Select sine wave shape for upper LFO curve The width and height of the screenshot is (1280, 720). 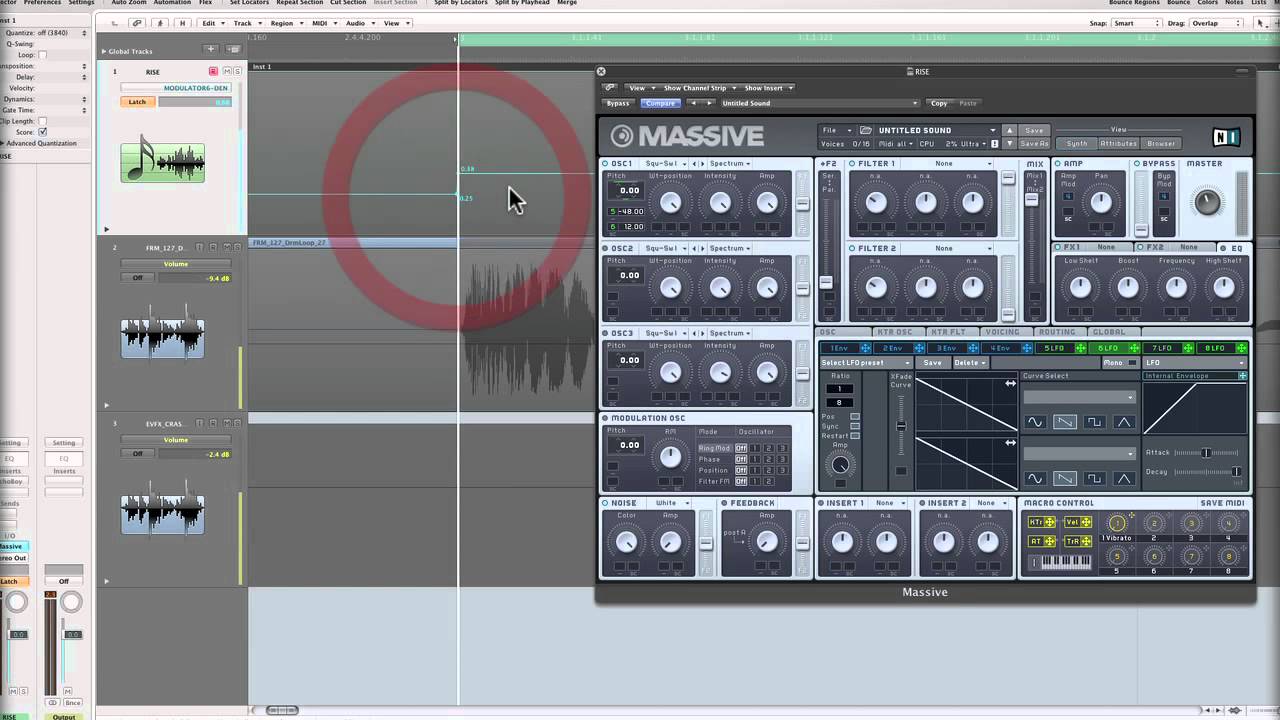(1035, 422)
